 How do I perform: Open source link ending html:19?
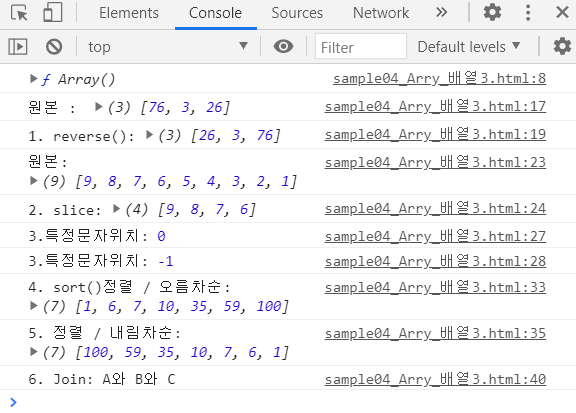(435, 134)
